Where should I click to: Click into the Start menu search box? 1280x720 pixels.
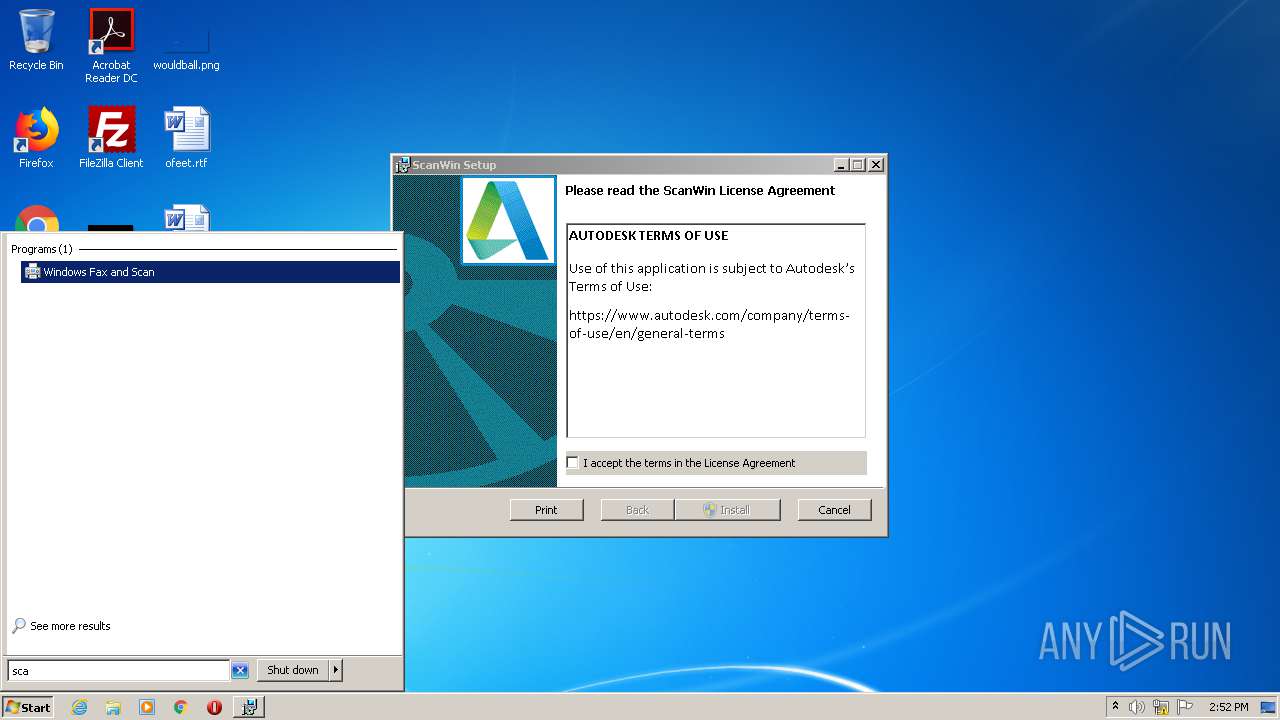pos(118,671)
